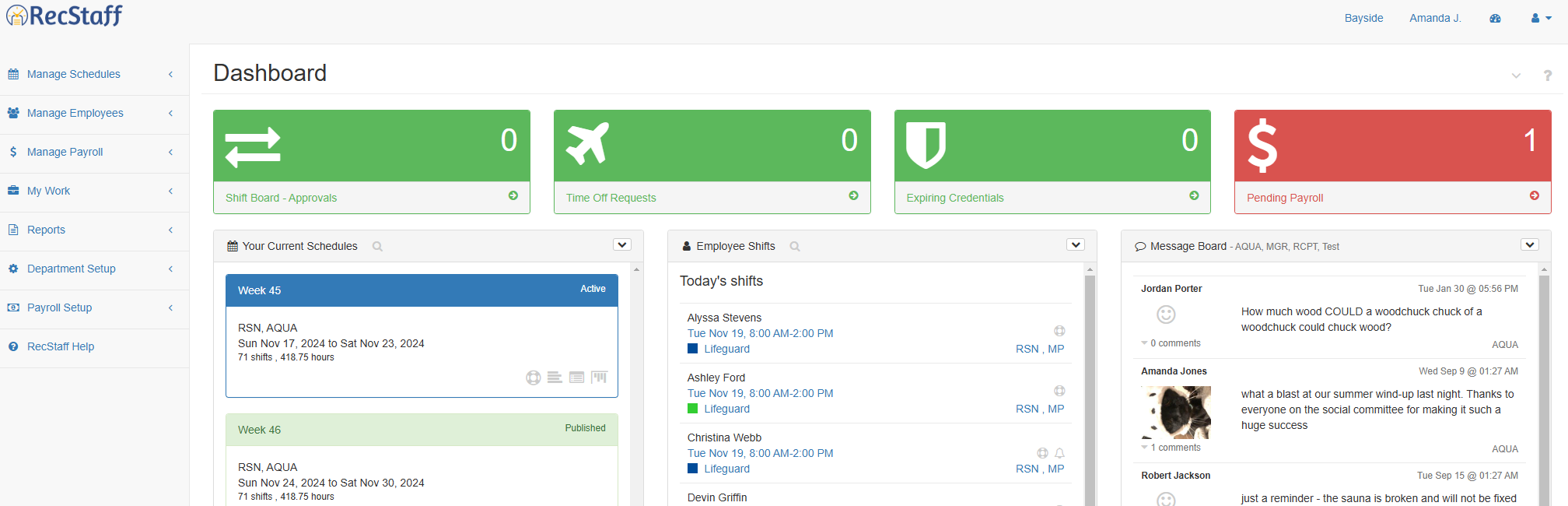Viewport: 1568px width, 506px height.
Task: Click the shield Expiring Credentials icon
Action: pos(926,145)
